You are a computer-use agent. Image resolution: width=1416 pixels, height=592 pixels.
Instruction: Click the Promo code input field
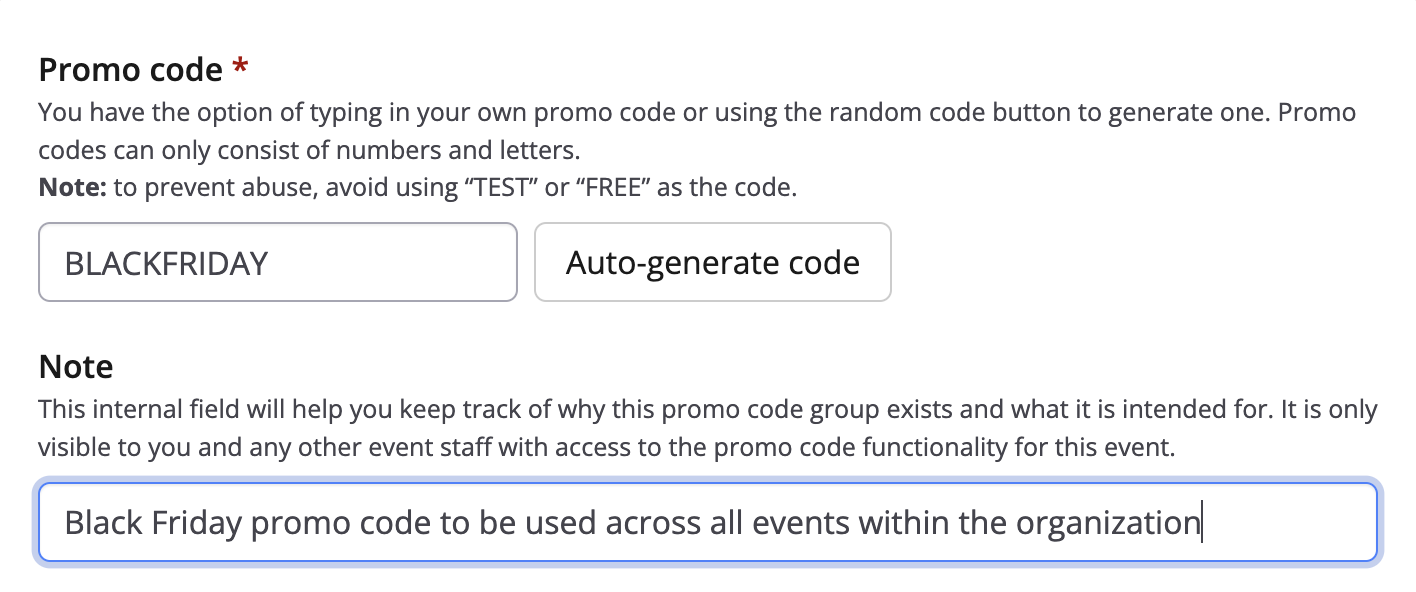pyautogui.click(x=277, y=263)
